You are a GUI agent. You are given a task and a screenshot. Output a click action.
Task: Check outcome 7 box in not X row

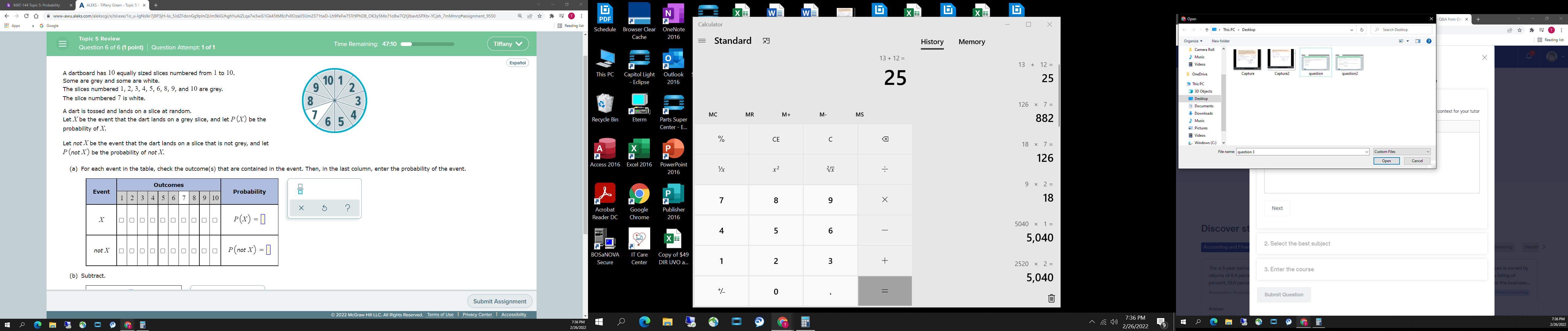pyautogui.click(x=184, y=250)
